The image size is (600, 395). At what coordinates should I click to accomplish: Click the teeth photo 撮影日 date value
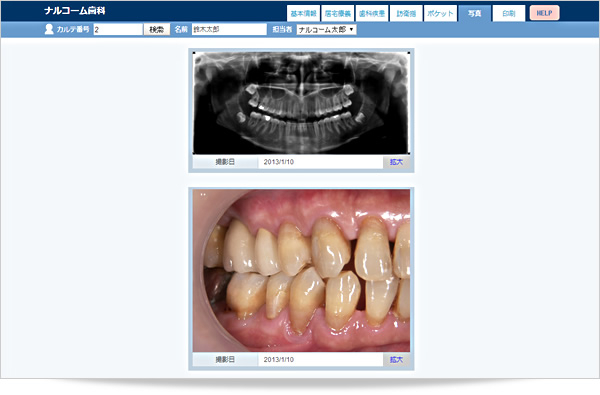[x=279, y=359]
